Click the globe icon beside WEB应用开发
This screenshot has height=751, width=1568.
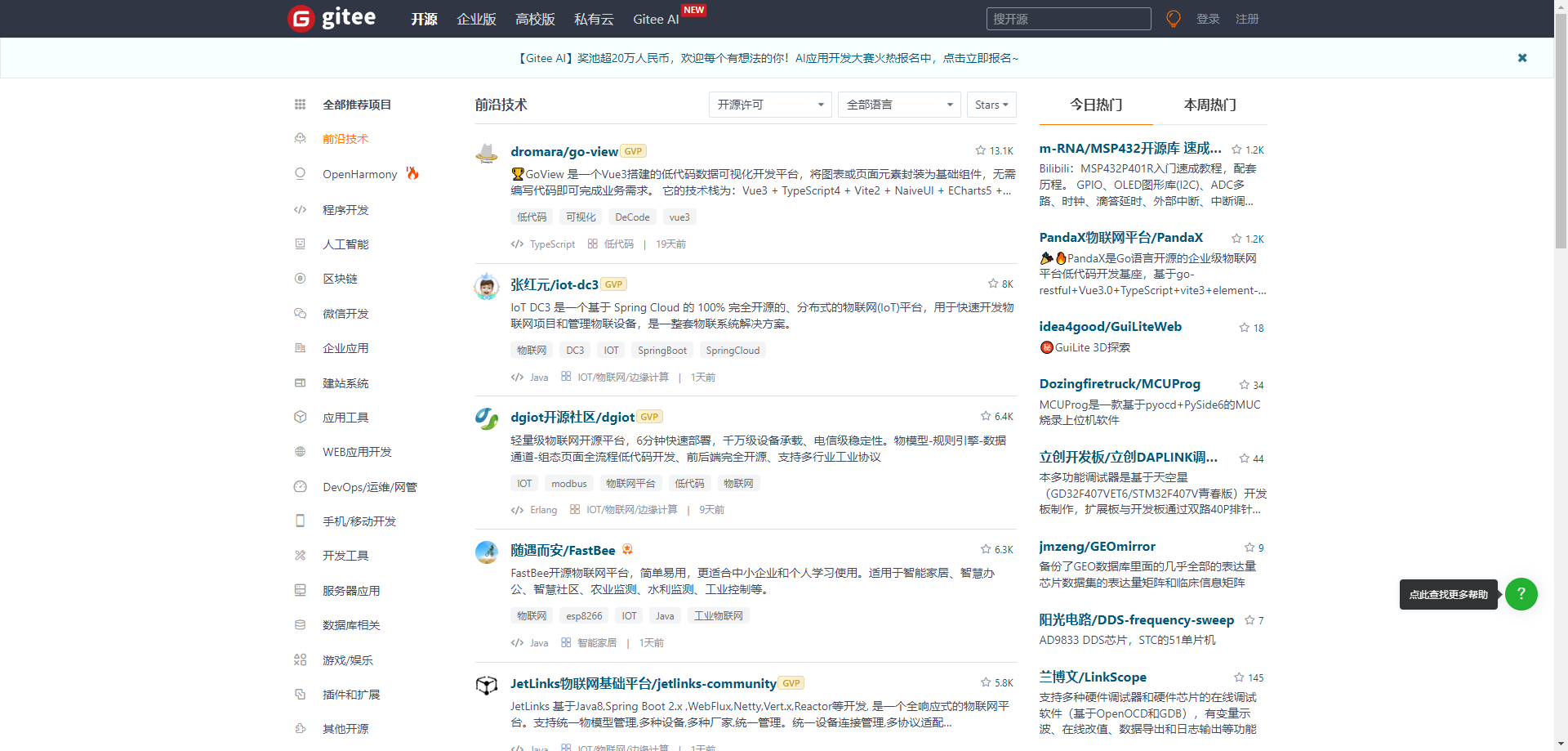click(300, 452)
